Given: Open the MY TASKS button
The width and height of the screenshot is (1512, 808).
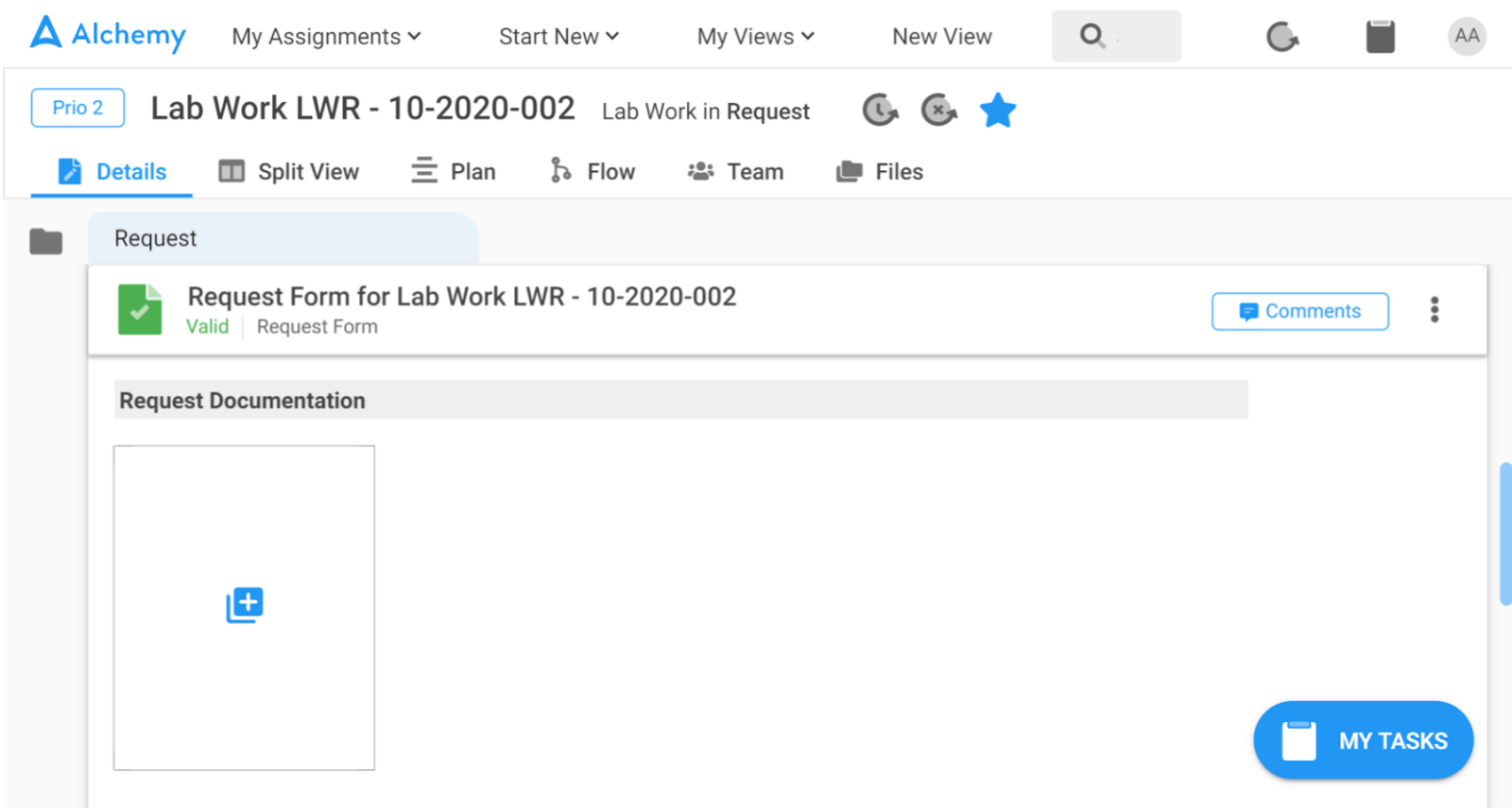Looking at the screenshot, I should 1364,741.
